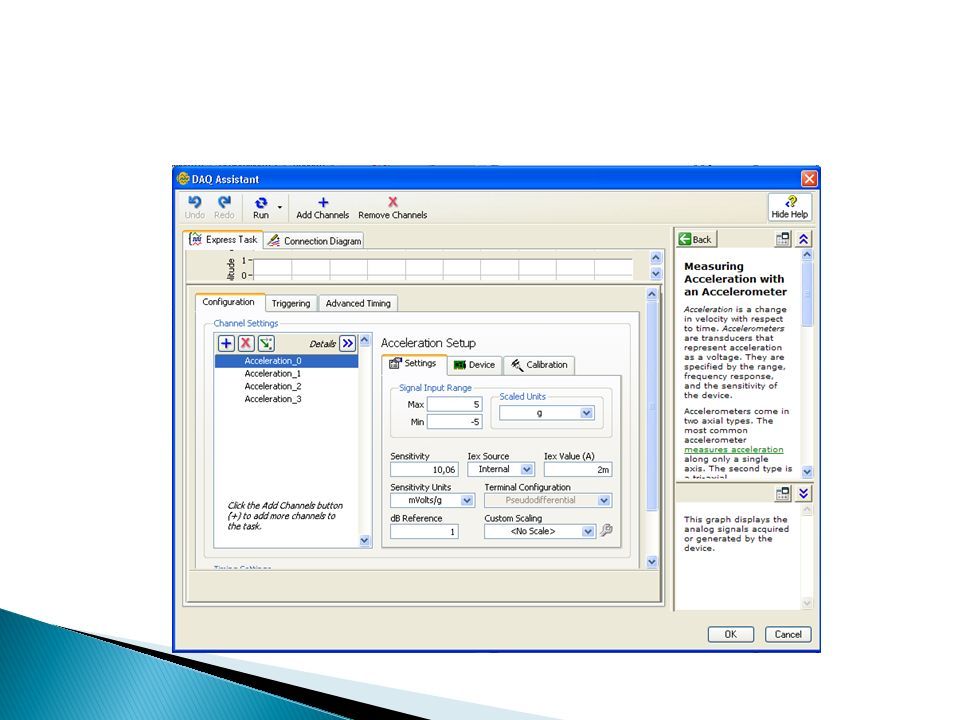The width and height of the screenshot is (960, 720).
Task: Click the Hide Help button
Action: point(789,207)
